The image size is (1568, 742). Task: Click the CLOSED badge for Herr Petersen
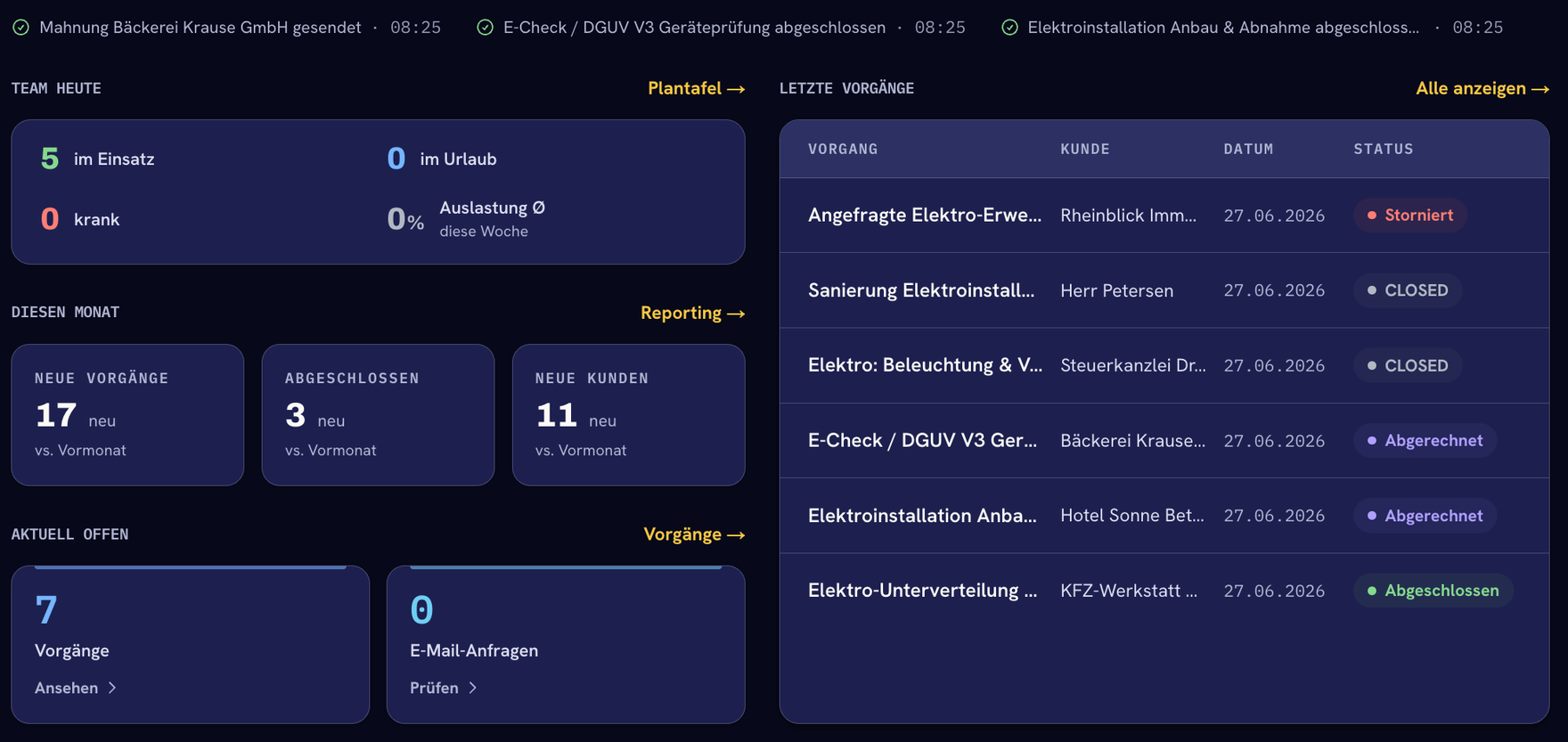coord(1408,290)
